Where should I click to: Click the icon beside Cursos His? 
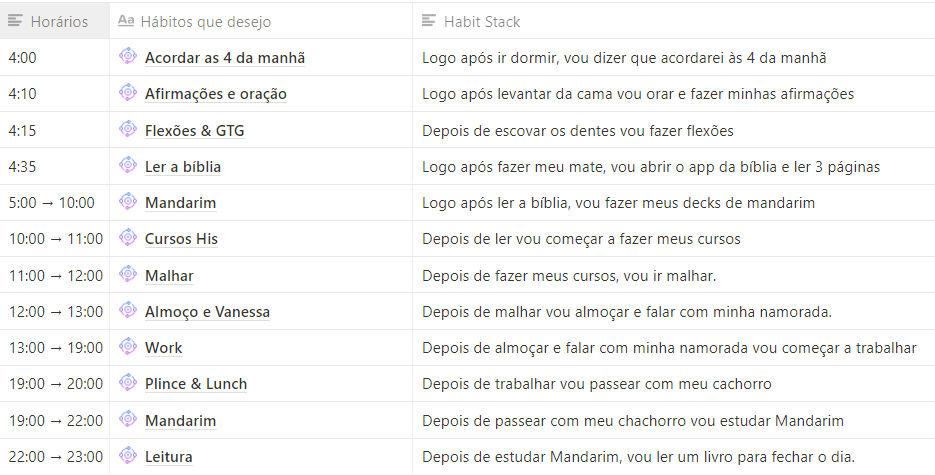127,238
